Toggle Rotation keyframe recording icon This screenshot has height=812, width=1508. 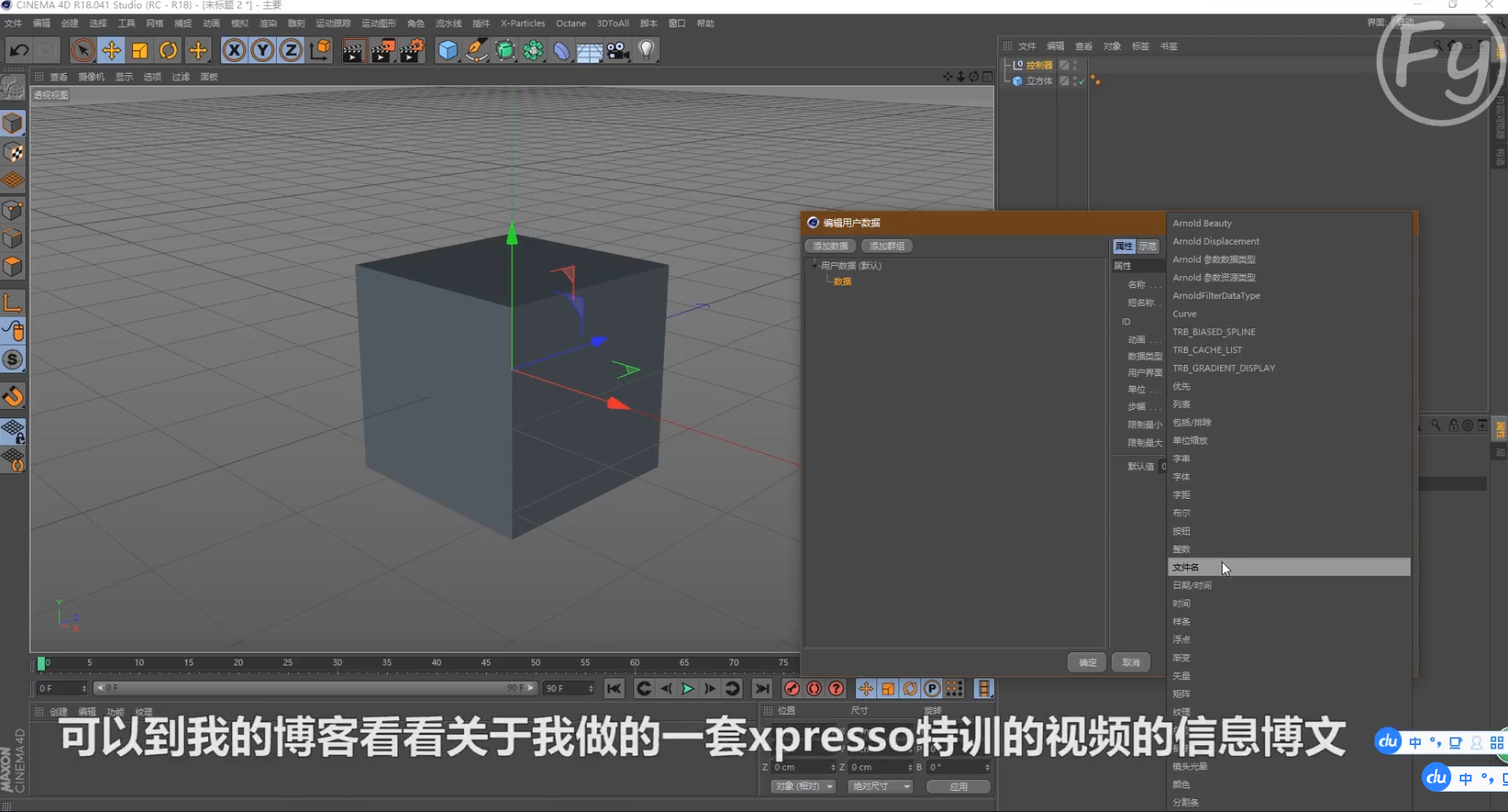pos(909,688)
